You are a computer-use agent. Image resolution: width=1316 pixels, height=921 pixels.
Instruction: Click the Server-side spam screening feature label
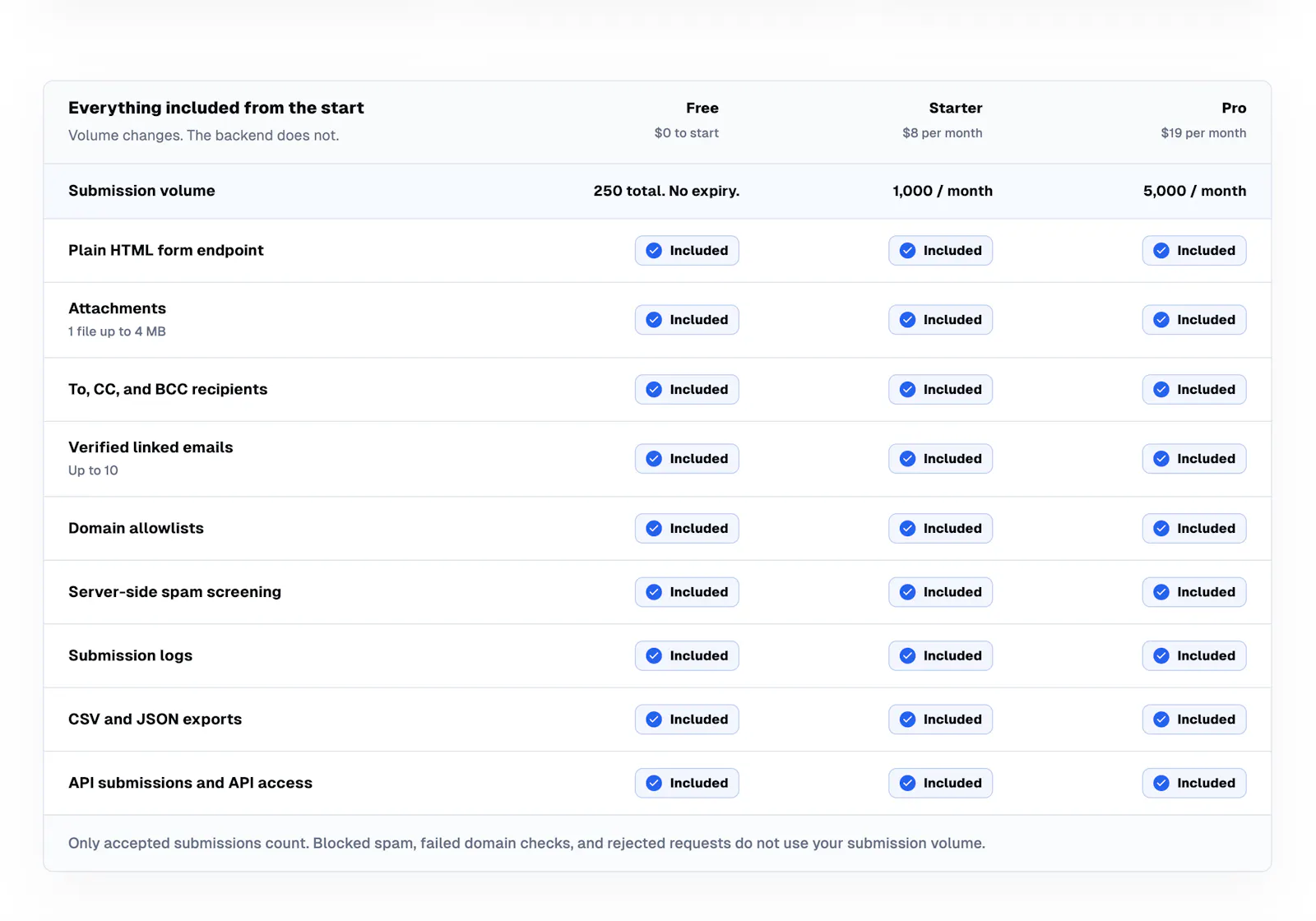[x=174, y=592]
